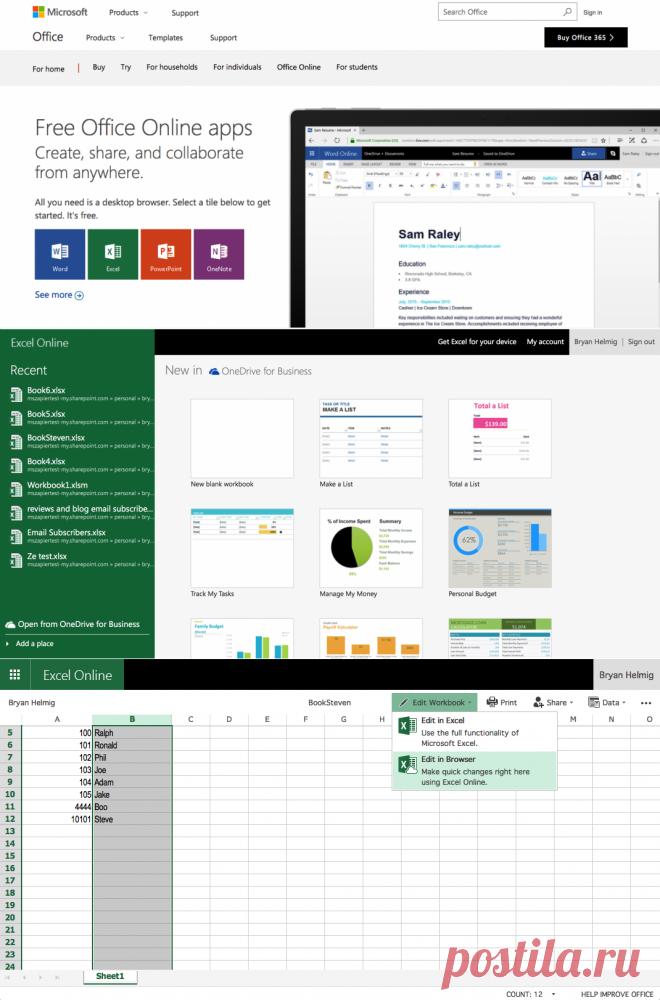Click the OneDrive cloud icon beside Open from OneDrive
The image size is (660, 1000).
click(10, 624)
